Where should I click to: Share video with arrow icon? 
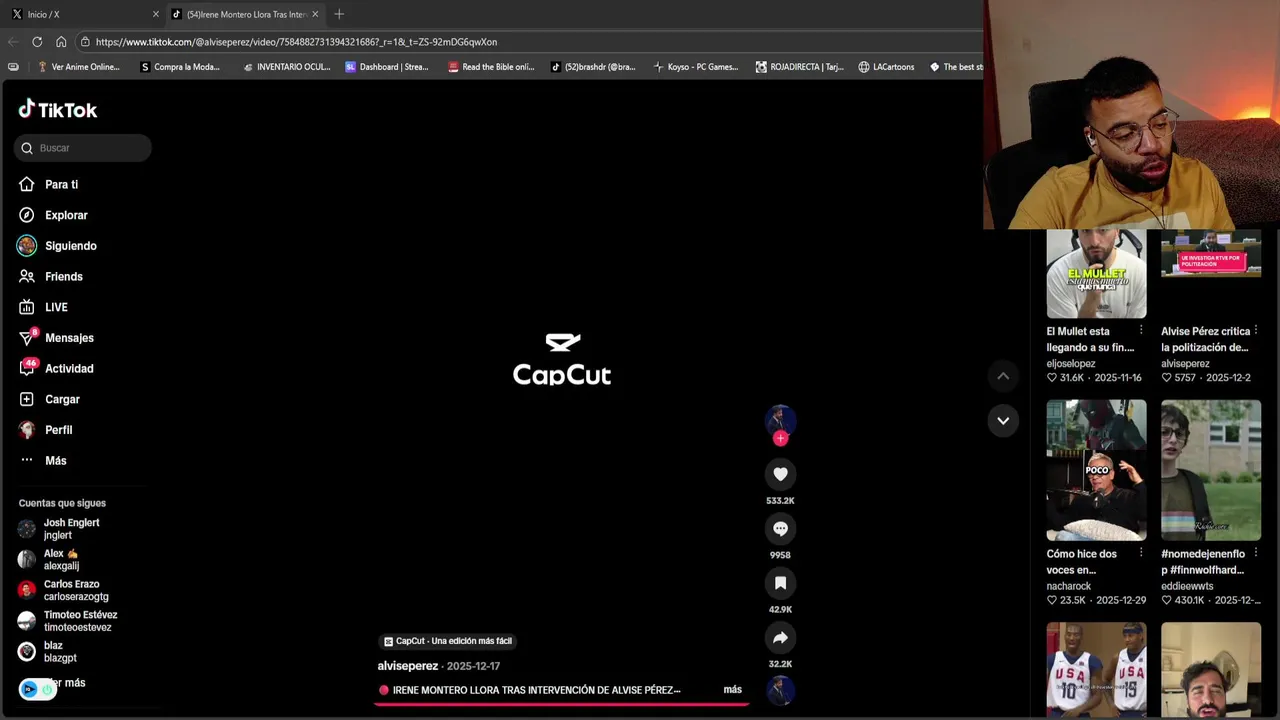point(780,637)
